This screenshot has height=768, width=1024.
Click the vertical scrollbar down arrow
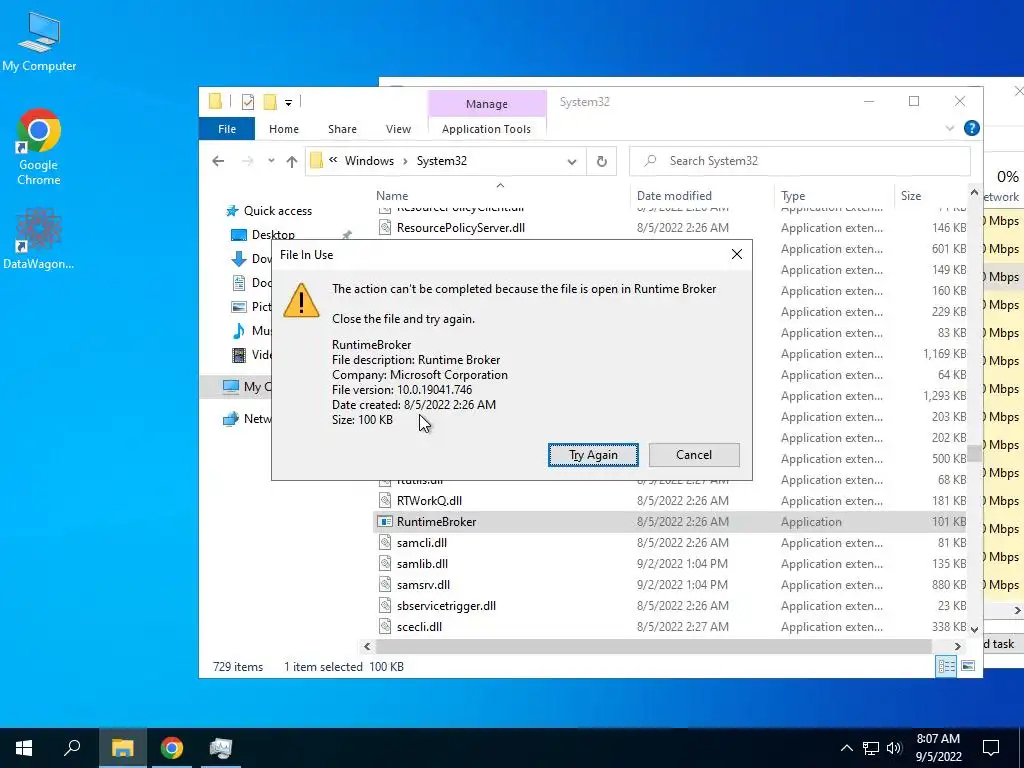coord(974,630)
